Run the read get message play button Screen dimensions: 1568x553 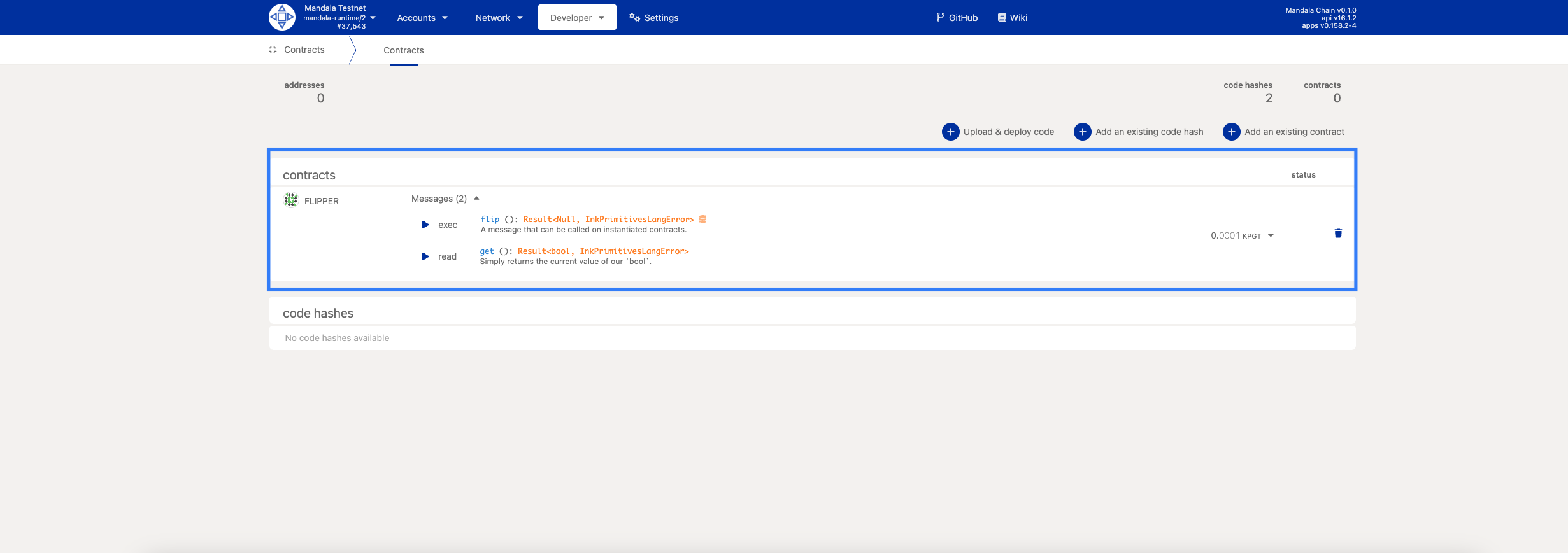[x=425, y=256]
